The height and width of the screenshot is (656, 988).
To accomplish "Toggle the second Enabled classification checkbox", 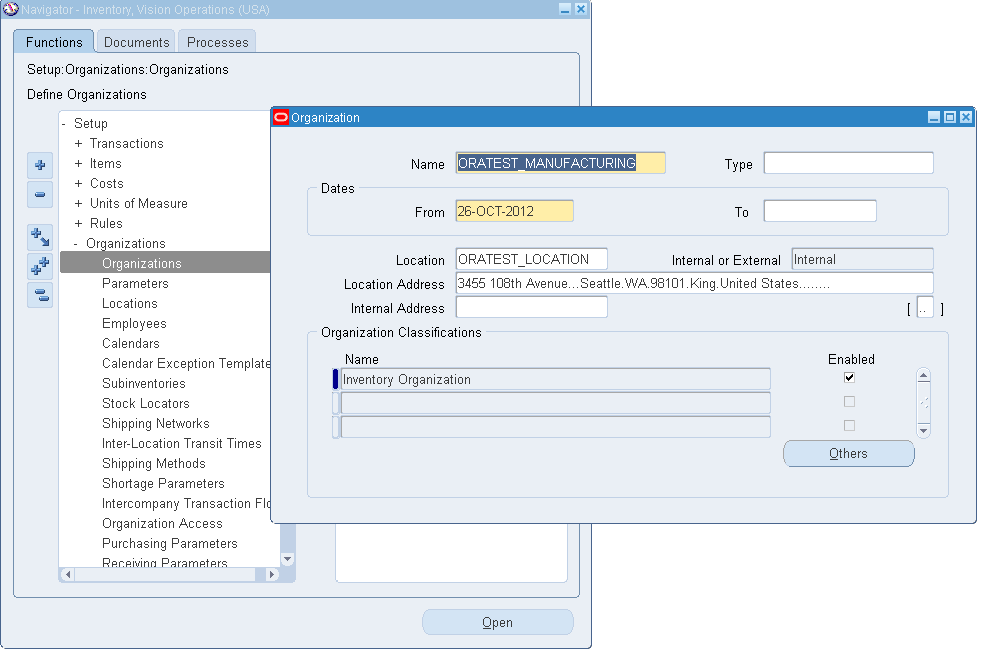I will (x=849, y=401).
